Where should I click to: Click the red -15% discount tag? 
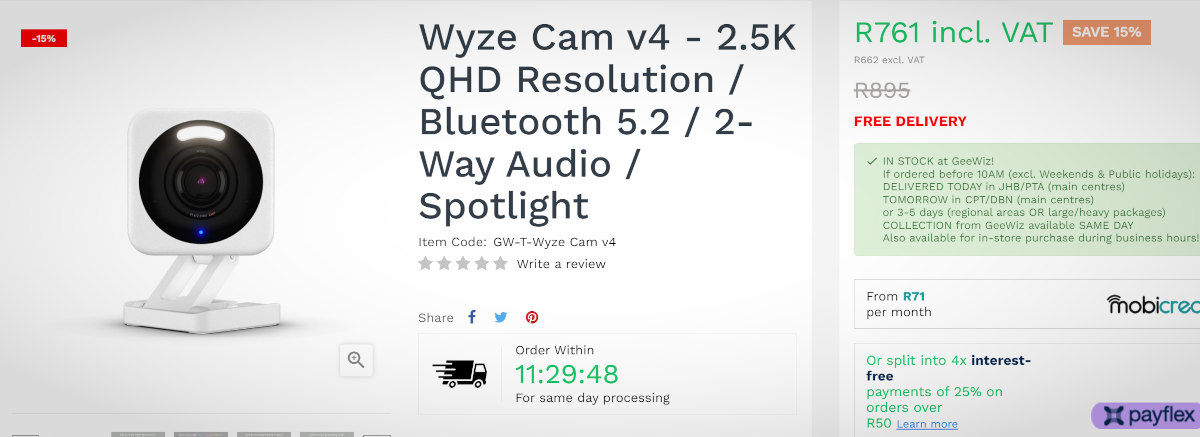(44, 38)
